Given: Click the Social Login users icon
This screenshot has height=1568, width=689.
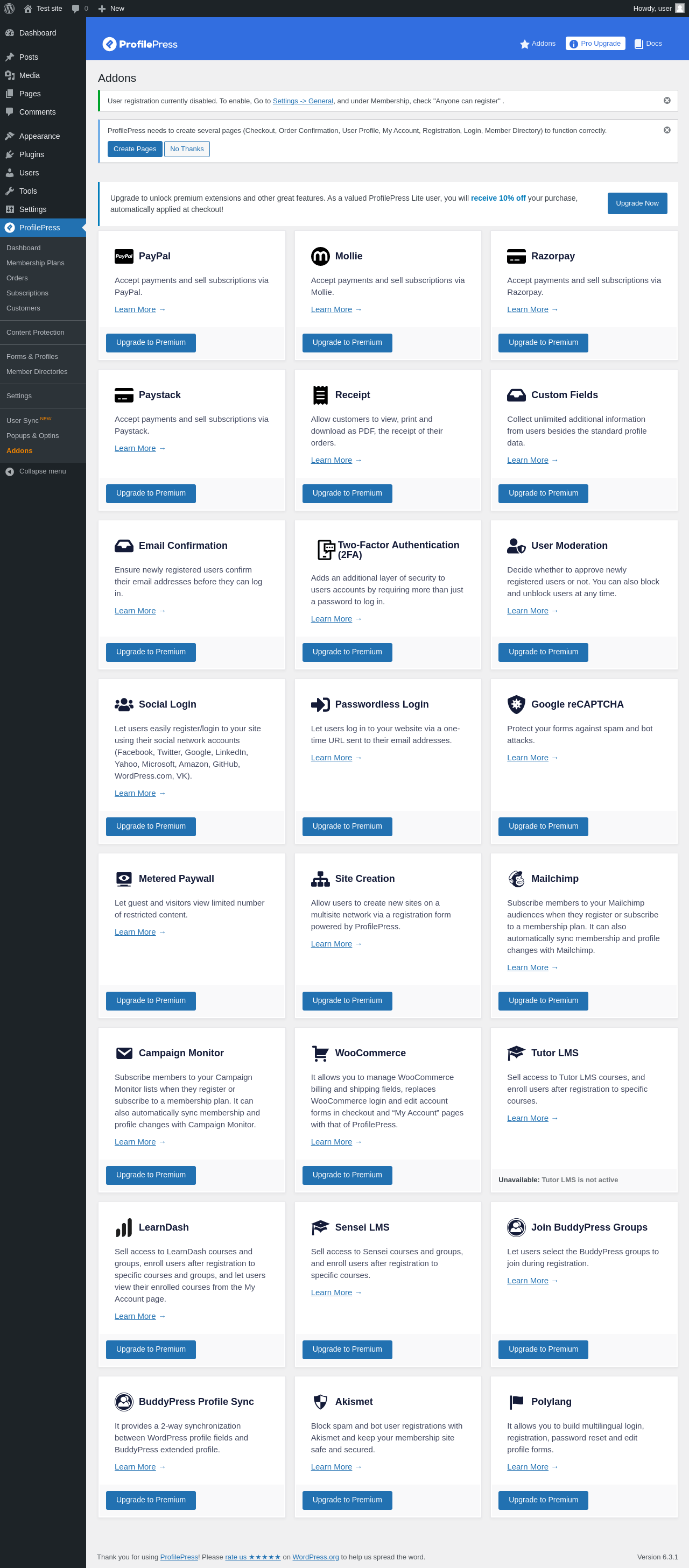Looking at the screenshot, I should pos(124,704).
